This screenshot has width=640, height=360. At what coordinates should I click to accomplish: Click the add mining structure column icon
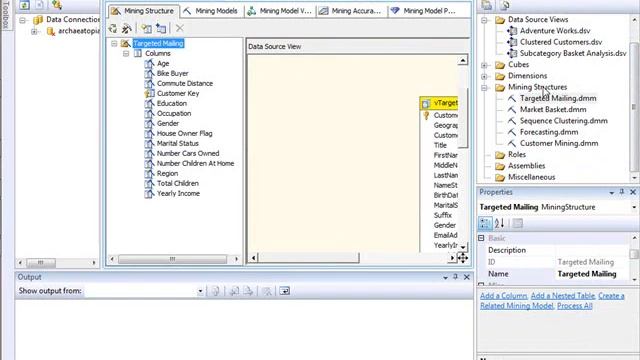pyautogui.click(x=146, y=28)
